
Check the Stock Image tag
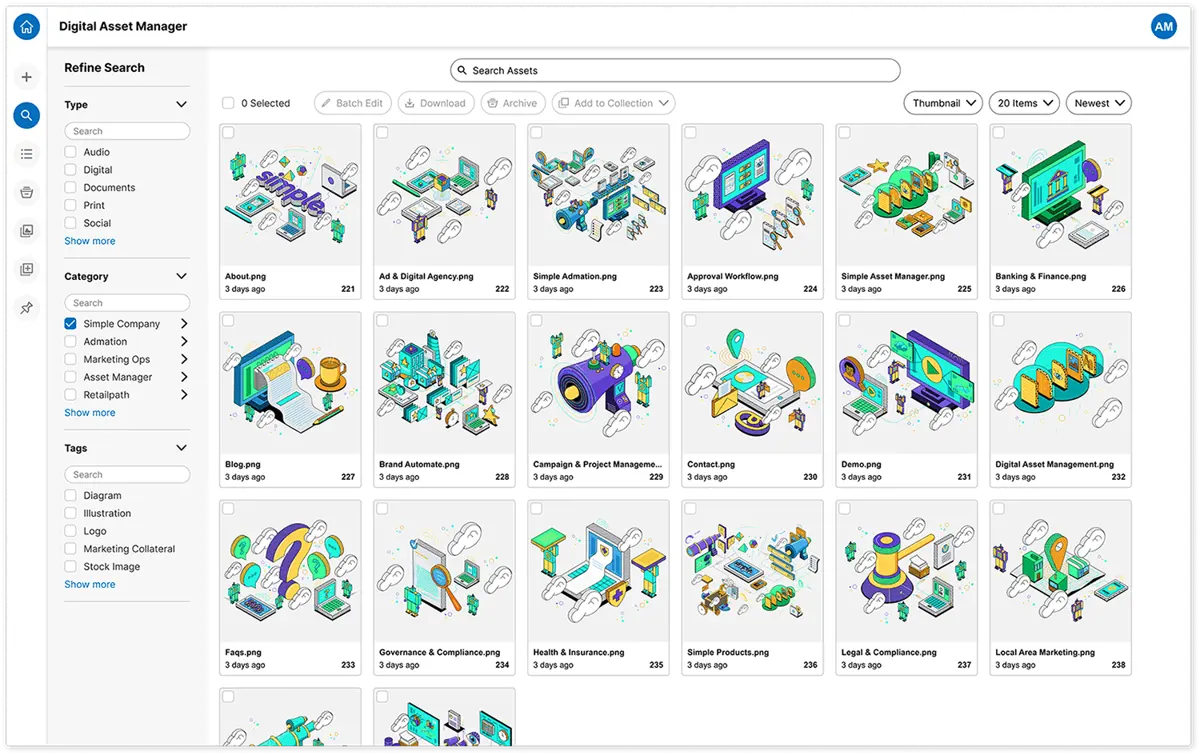[x=71, y=567]
